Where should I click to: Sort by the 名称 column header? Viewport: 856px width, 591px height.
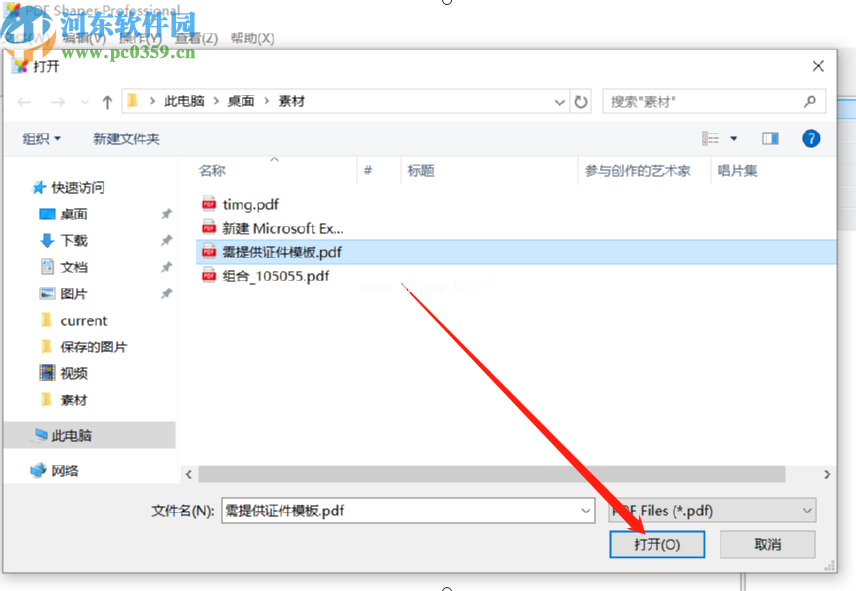(x=212, y=171)
